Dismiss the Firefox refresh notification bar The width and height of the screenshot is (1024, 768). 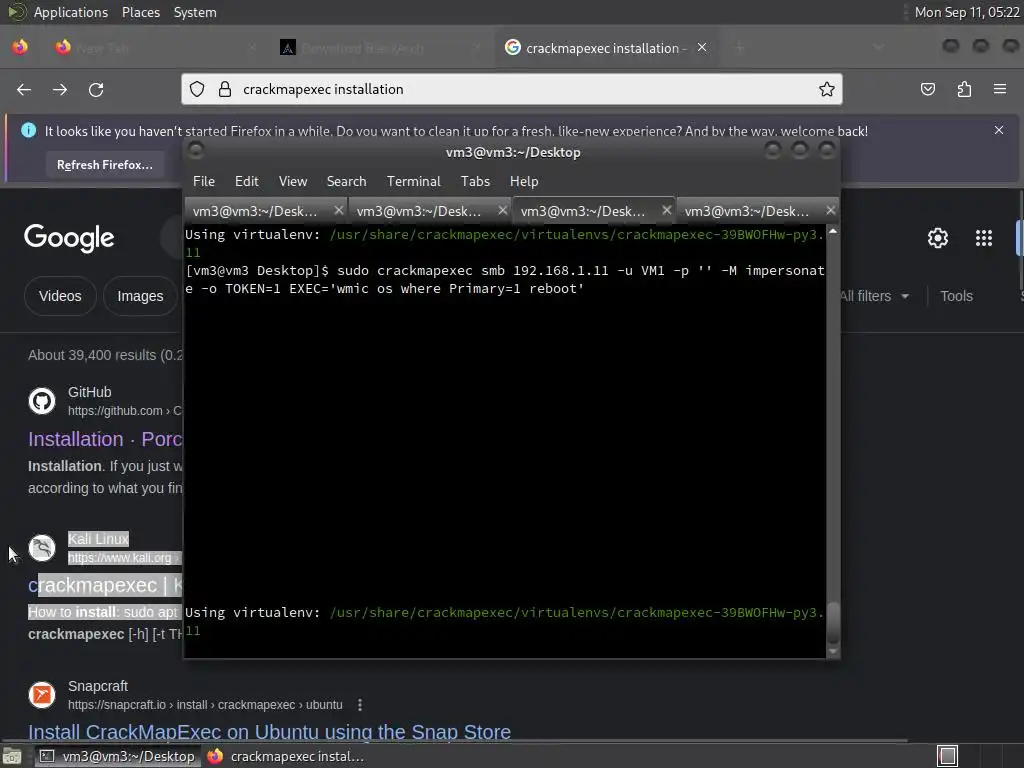[999, 130]
